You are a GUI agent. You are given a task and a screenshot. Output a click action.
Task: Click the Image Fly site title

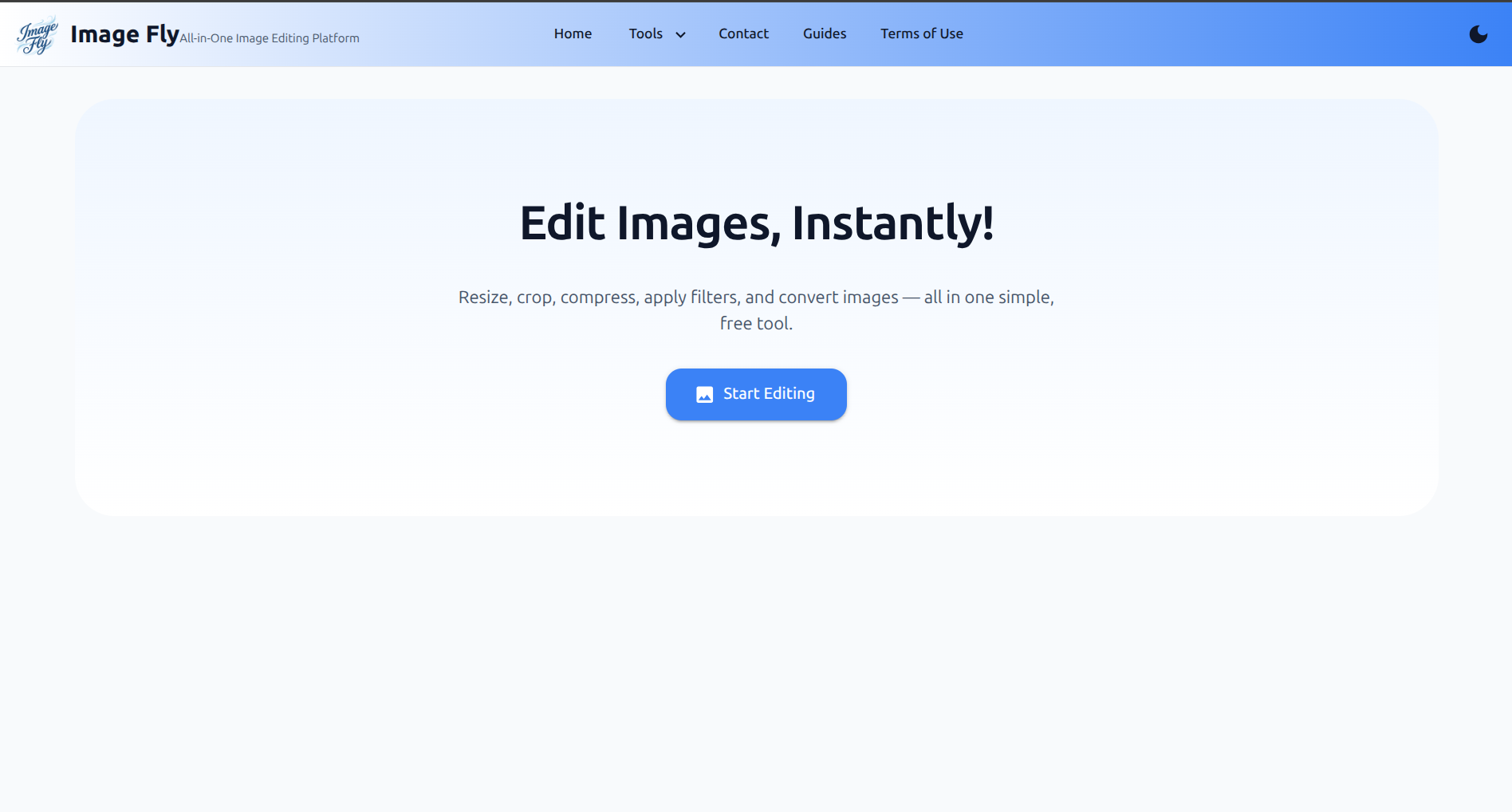click(x=124, y=34)
